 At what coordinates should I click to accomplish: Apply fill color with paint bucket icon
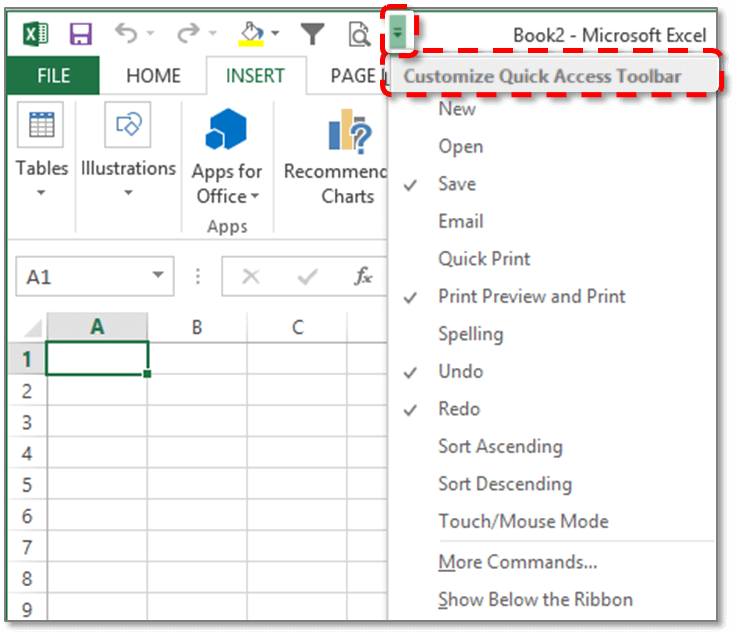251,34
